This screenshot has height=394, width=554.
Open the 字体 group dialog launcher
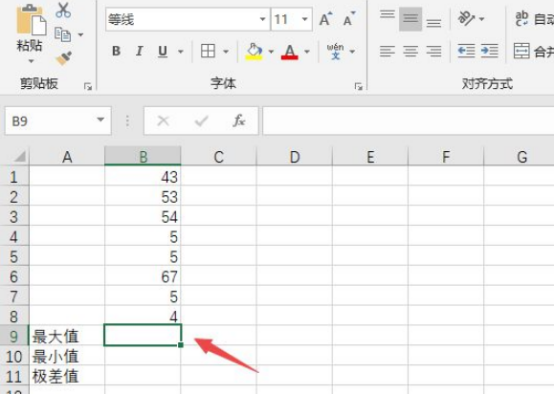[359, 86]
